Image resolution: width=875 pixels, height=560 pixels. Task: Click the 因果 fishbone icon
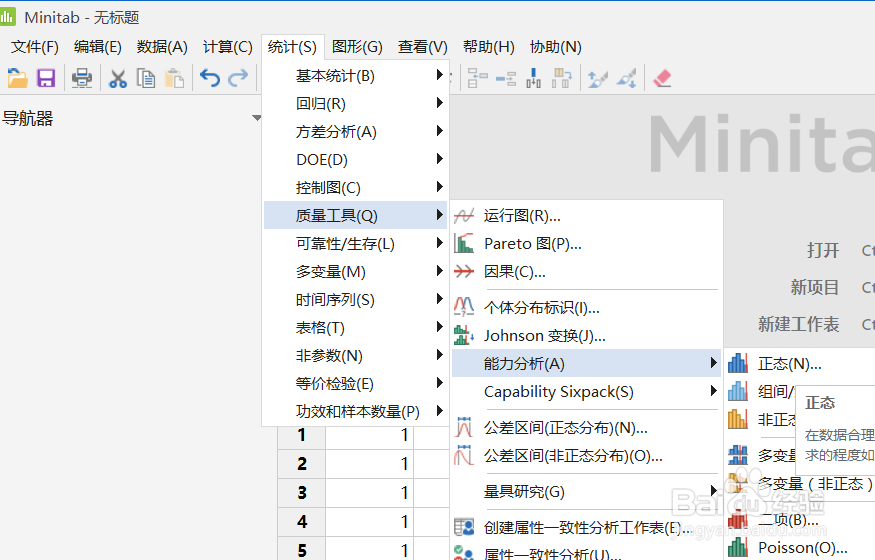464,272
